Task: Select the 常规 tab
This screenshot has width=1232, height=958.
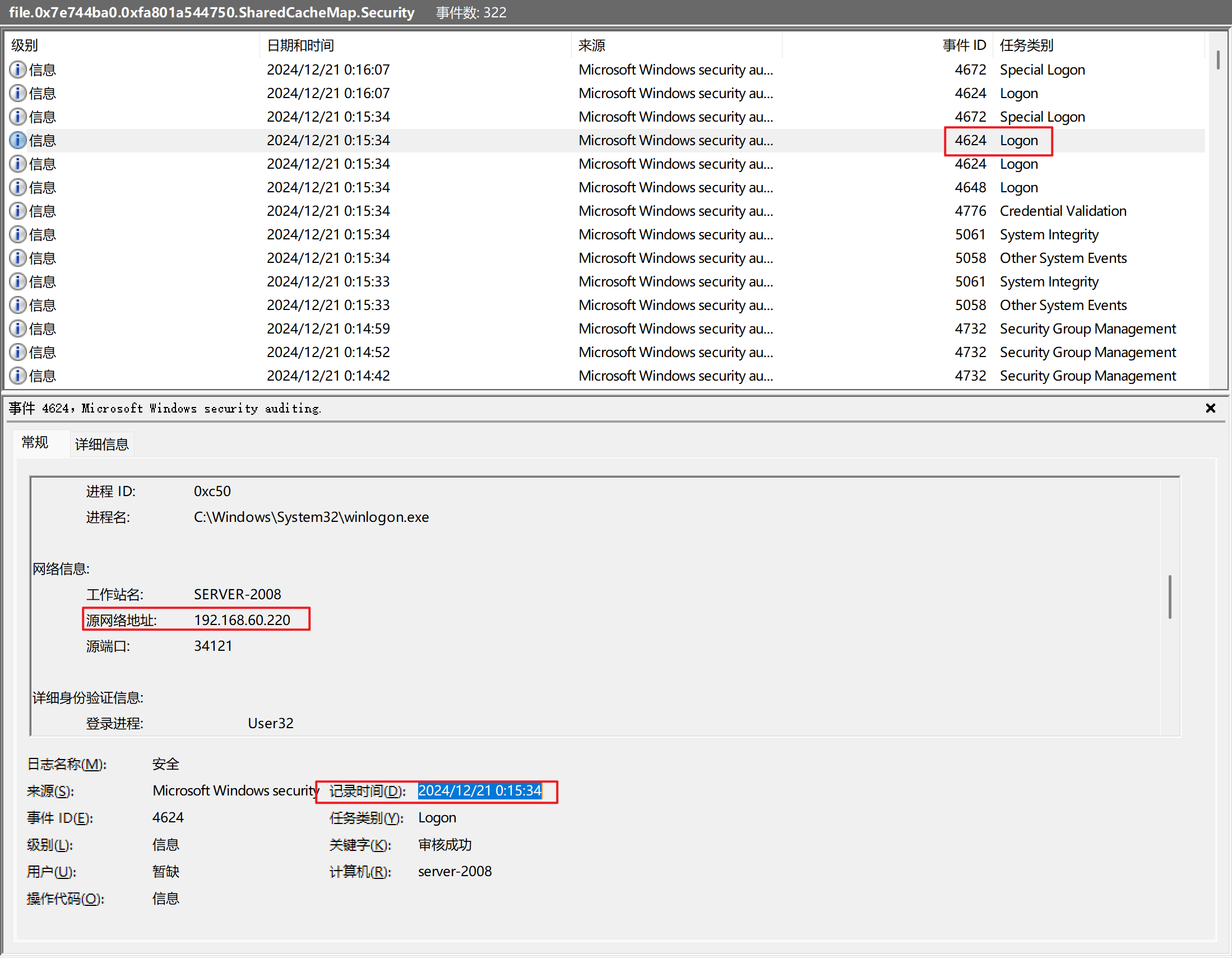Action: point(35,443)
